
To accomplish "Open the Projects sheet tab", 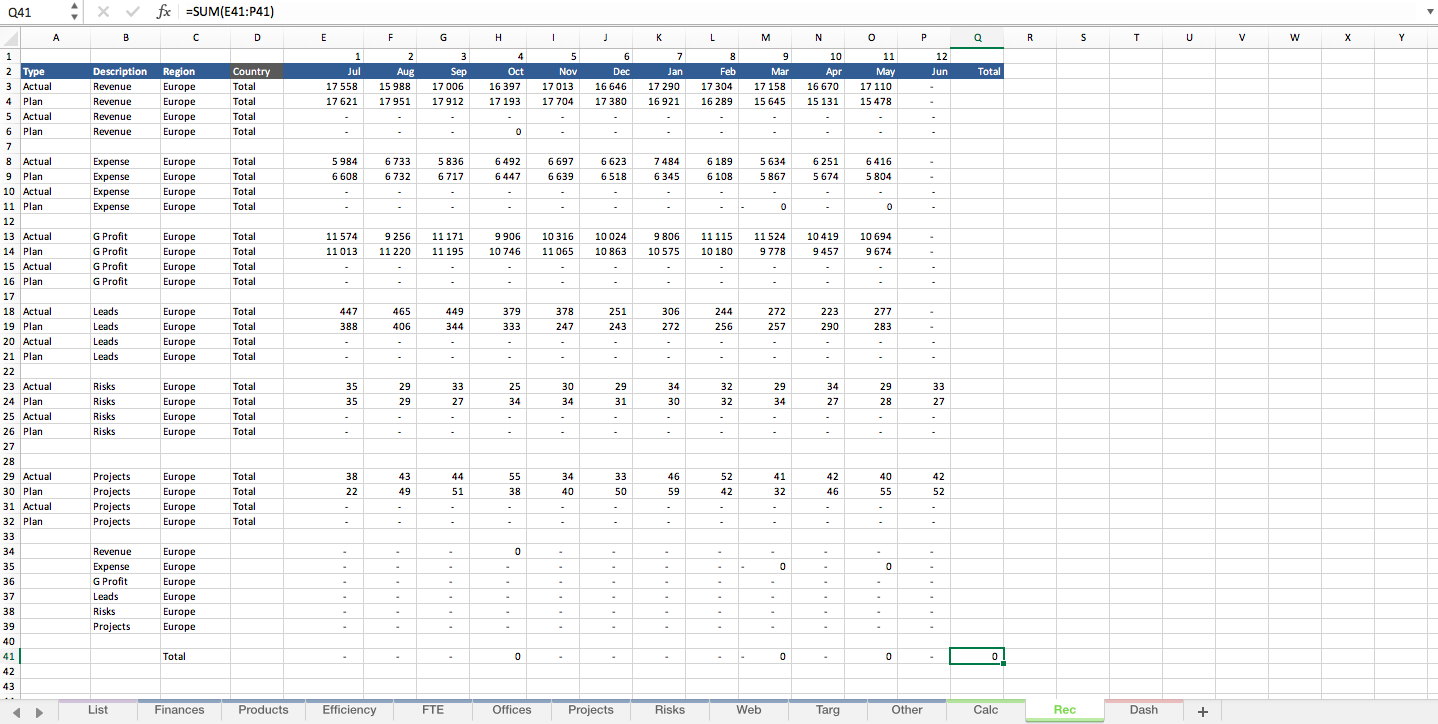I will click(590, 710).
